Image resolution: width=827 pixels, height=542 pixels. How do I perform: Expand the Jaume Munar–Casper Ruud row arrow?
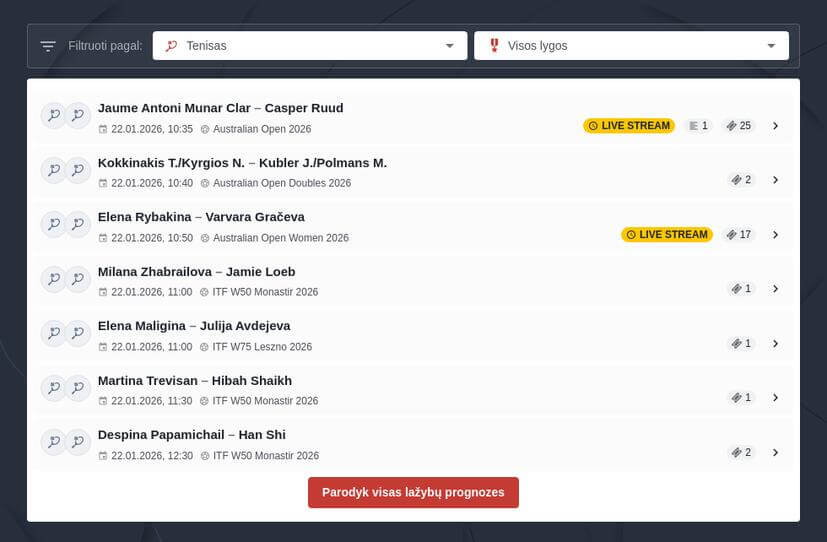click(776, 126)
